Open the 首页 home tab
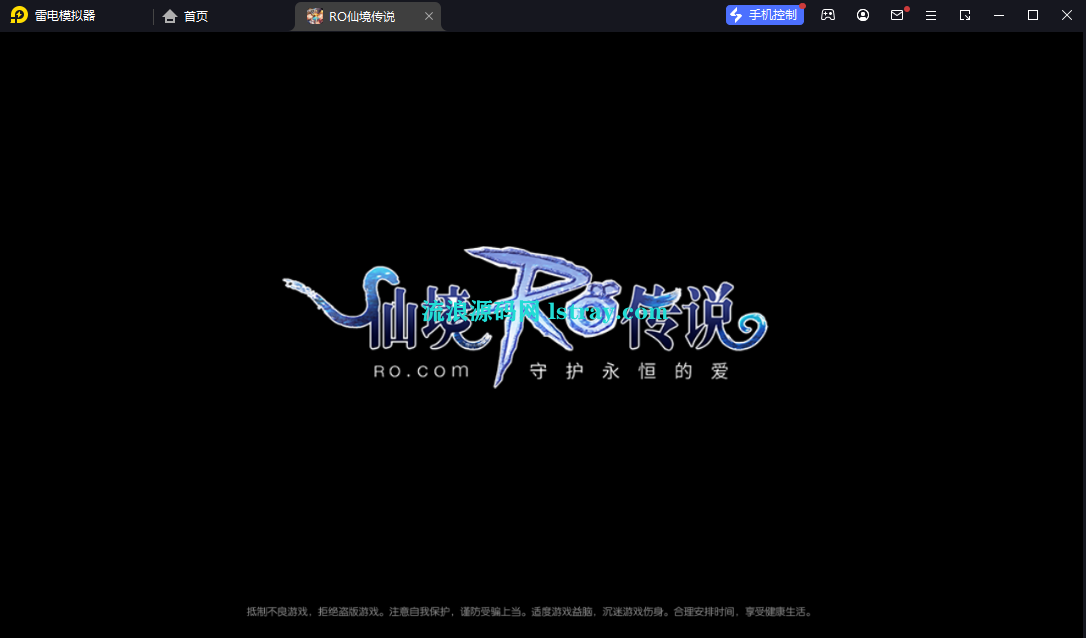 click(185, 16)
